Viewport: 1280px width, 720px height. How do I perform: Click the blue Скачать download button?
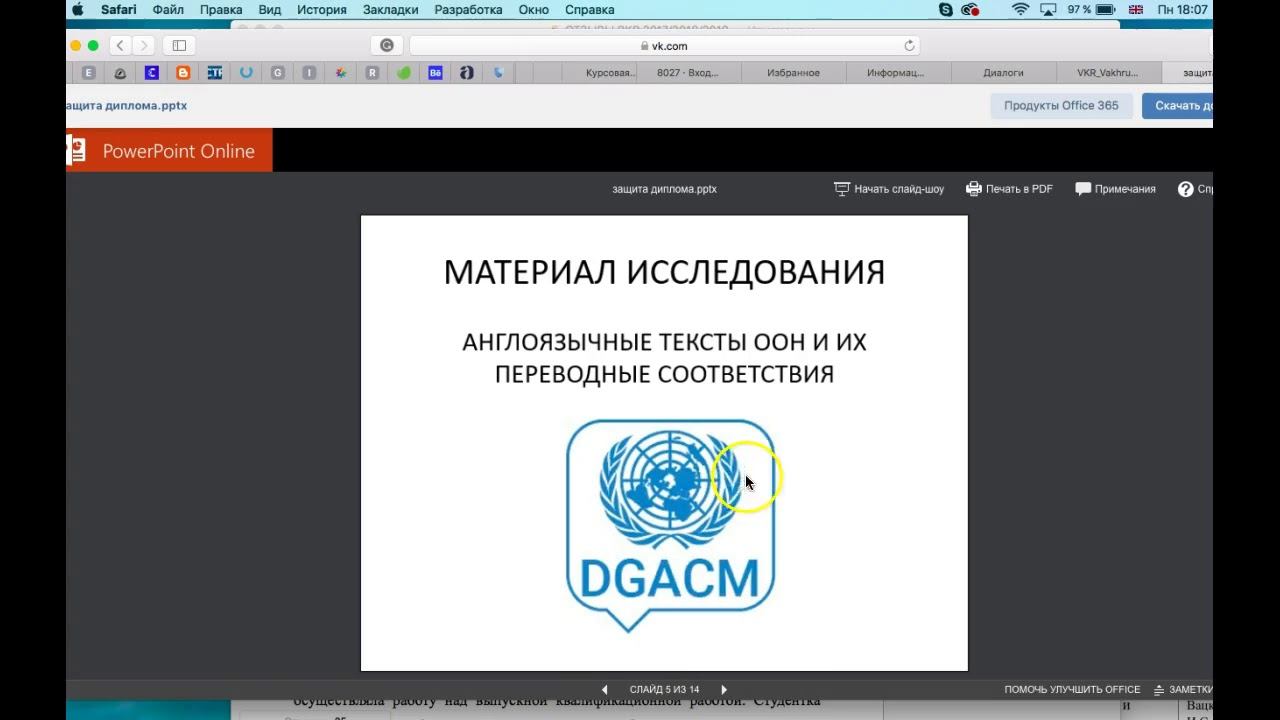(1177, 105)
